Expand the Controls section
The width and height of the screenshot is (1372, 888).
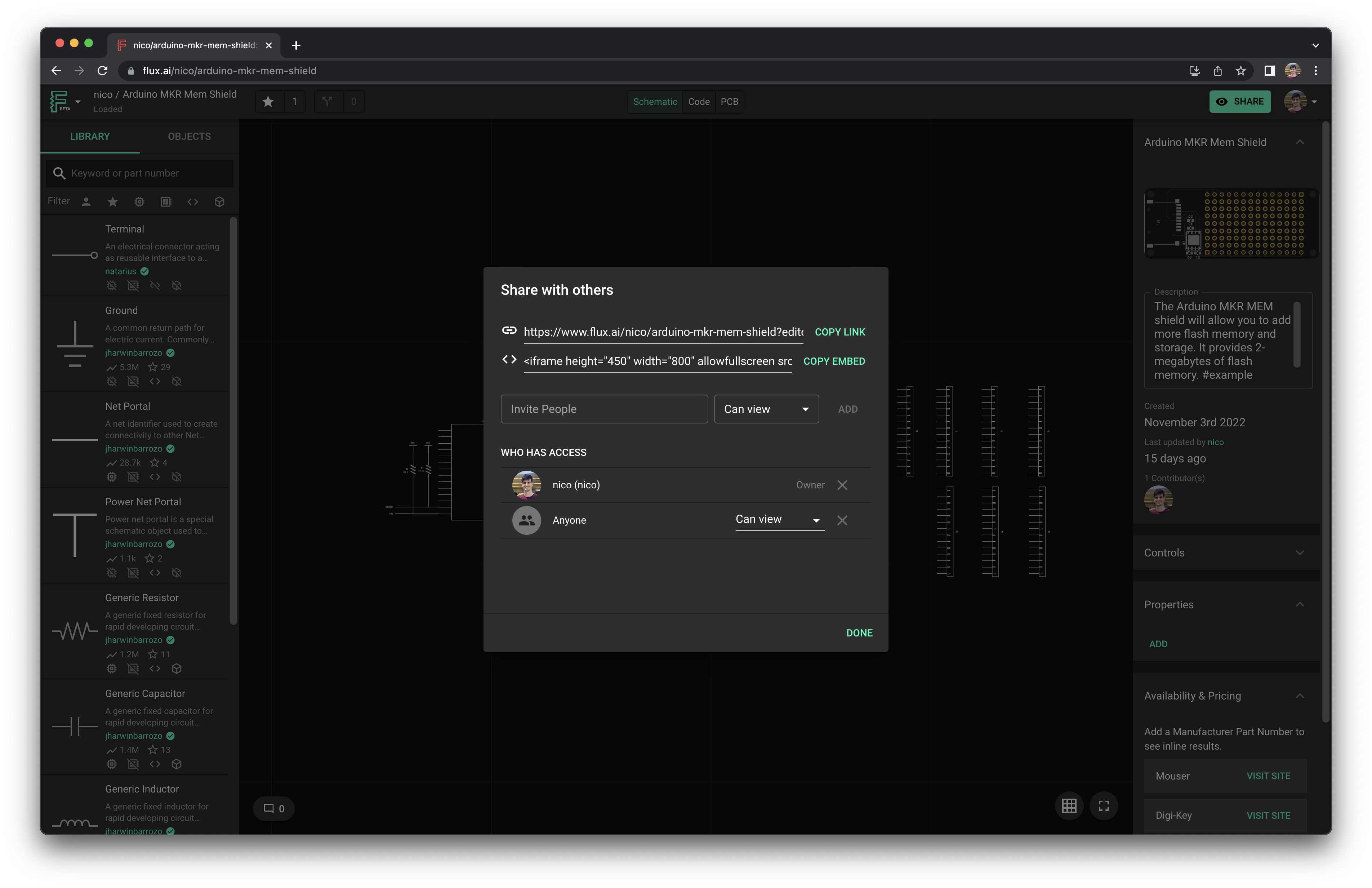click(1299, 552)
